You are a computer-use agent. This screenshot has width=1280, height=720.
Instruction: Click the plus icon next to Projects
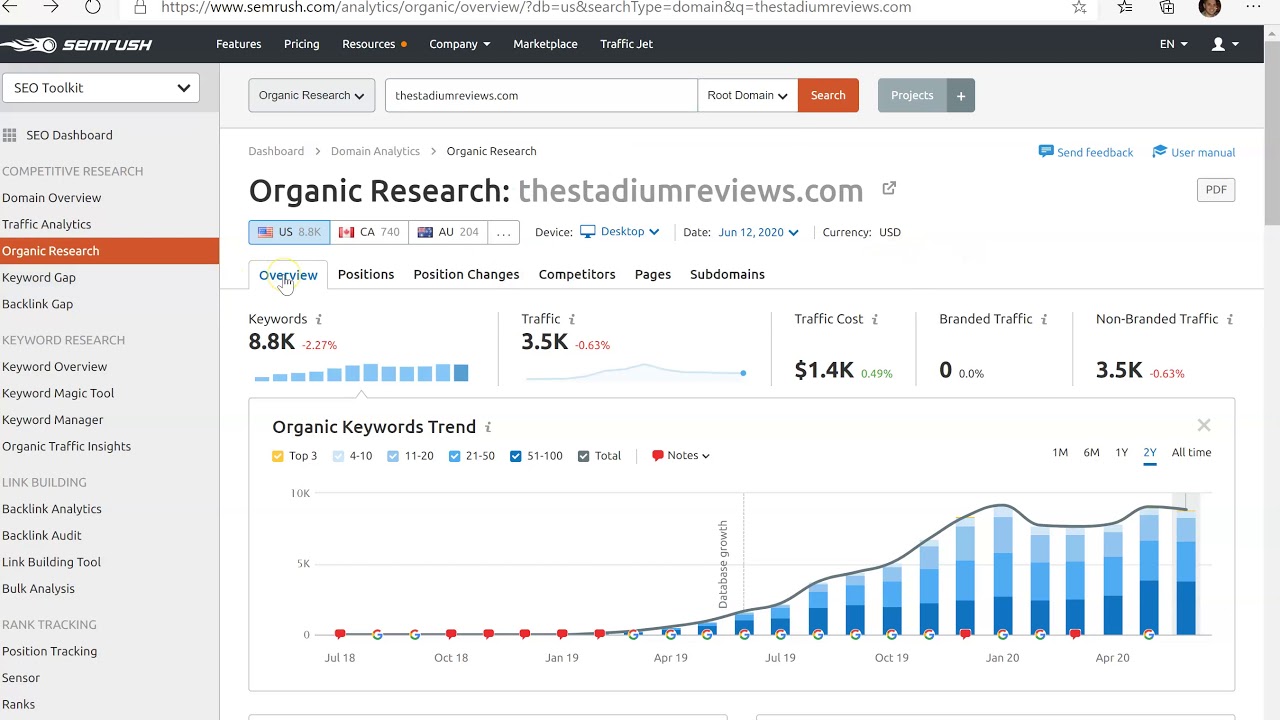click(x=961, y=96)
